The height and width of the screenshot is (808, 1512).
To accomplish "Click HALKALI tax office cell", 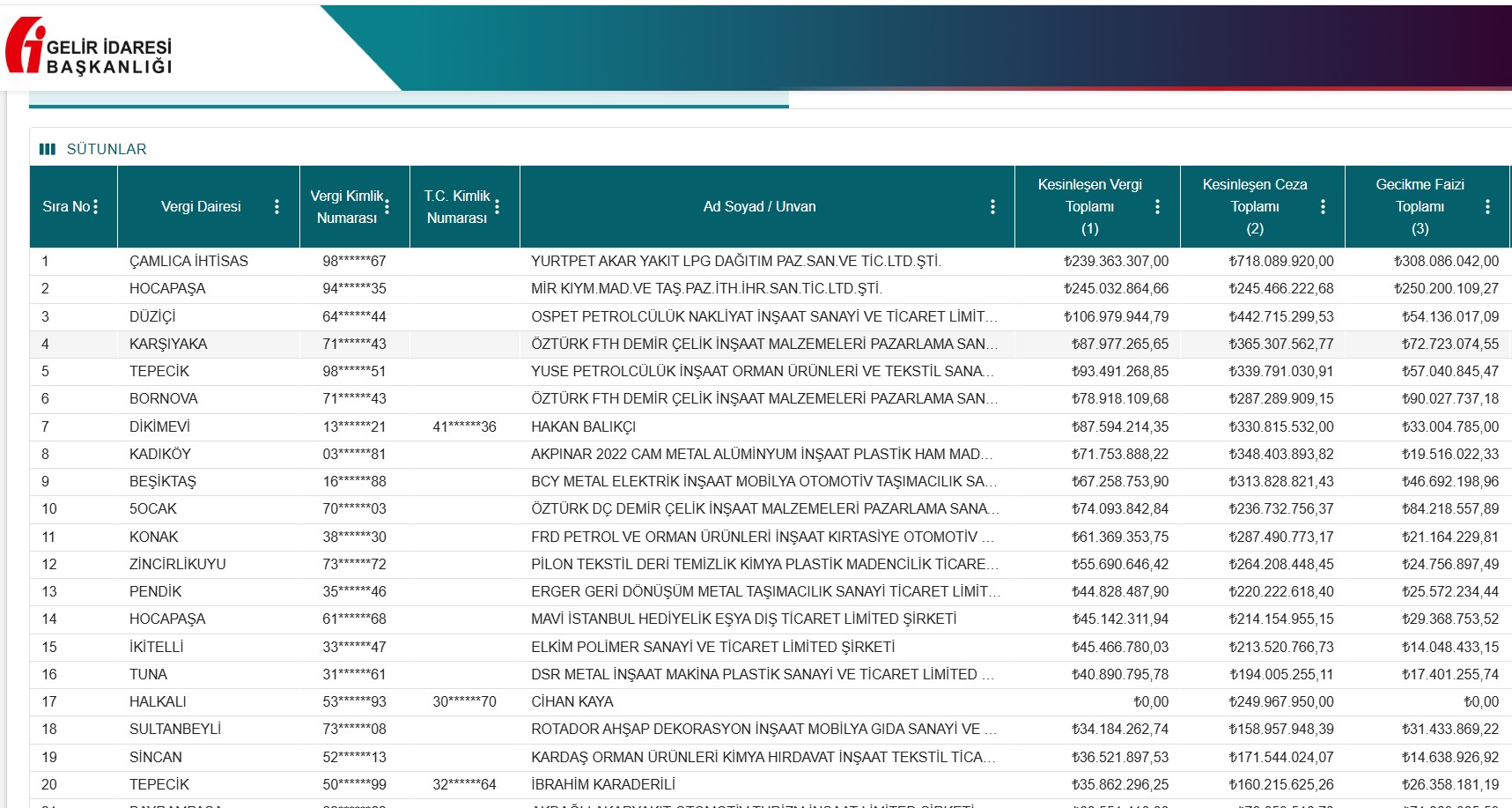I will (x=158, y=701).
